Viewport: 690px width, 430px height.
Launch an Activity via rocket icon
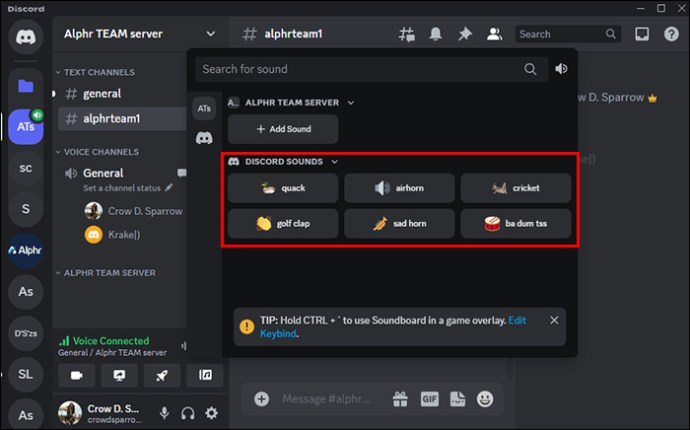(162, 375)
